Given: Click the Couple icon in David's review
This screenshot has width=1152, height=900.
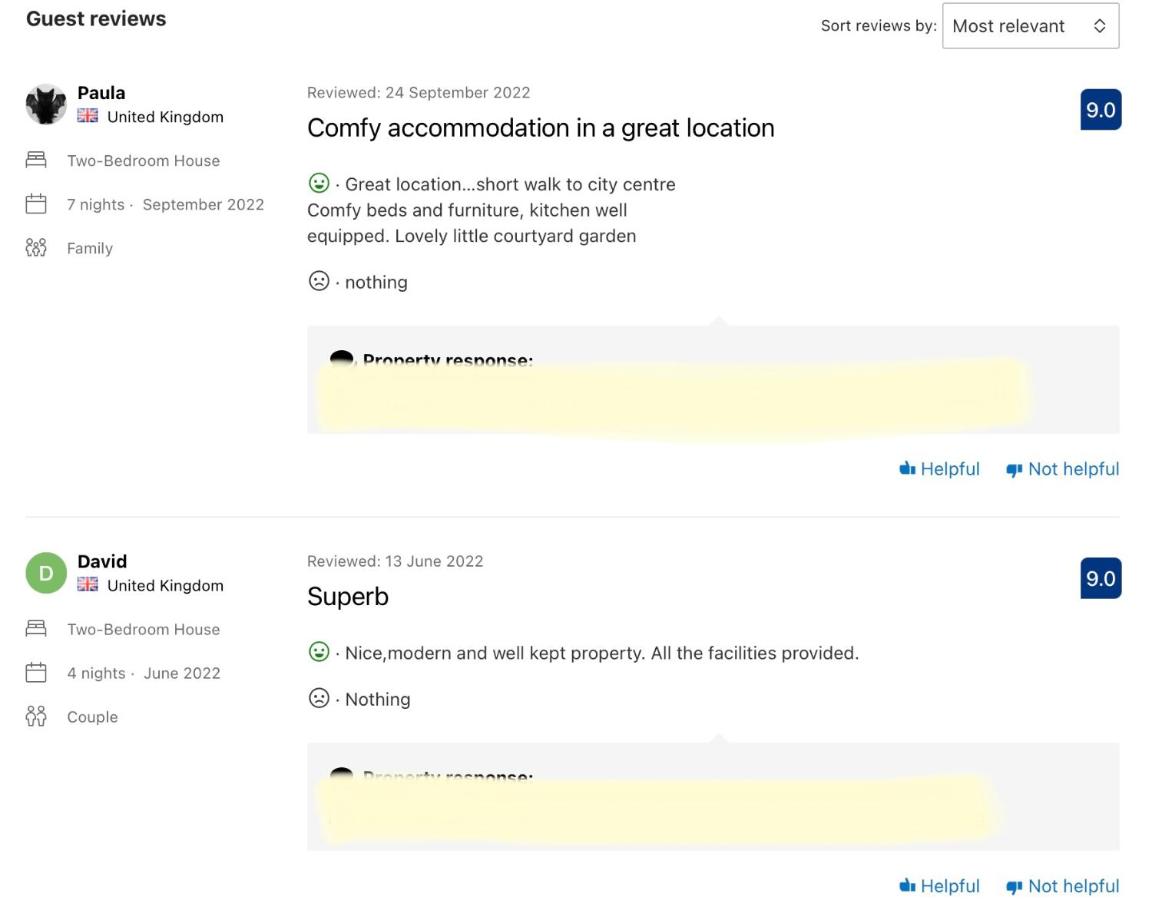Looking at the screenshot, I should 36,717.
